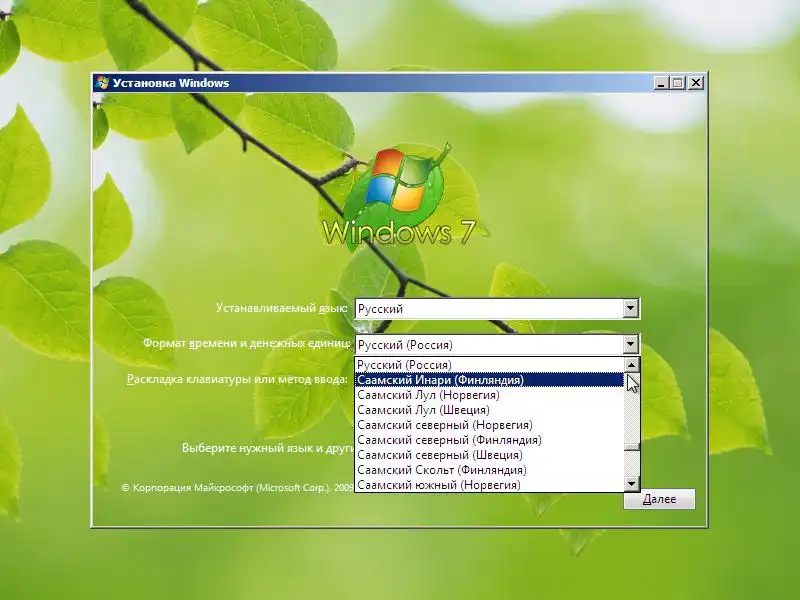Maximize the 'Установка Windows' window
800x600 pixels.
pos(678,83)
